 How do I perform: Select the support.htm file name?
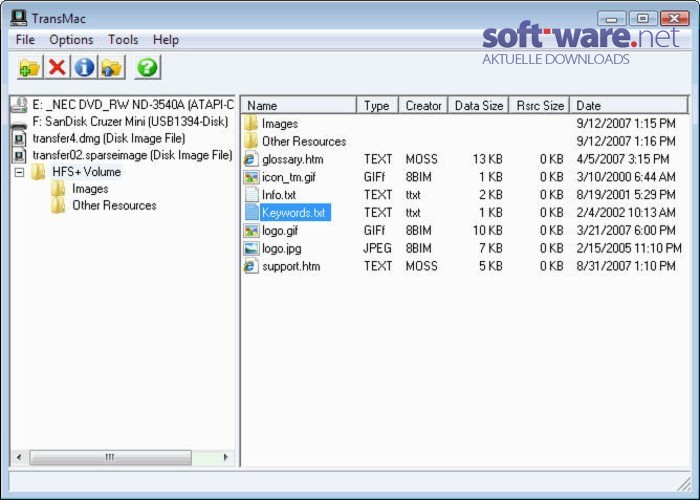[291, 267]
